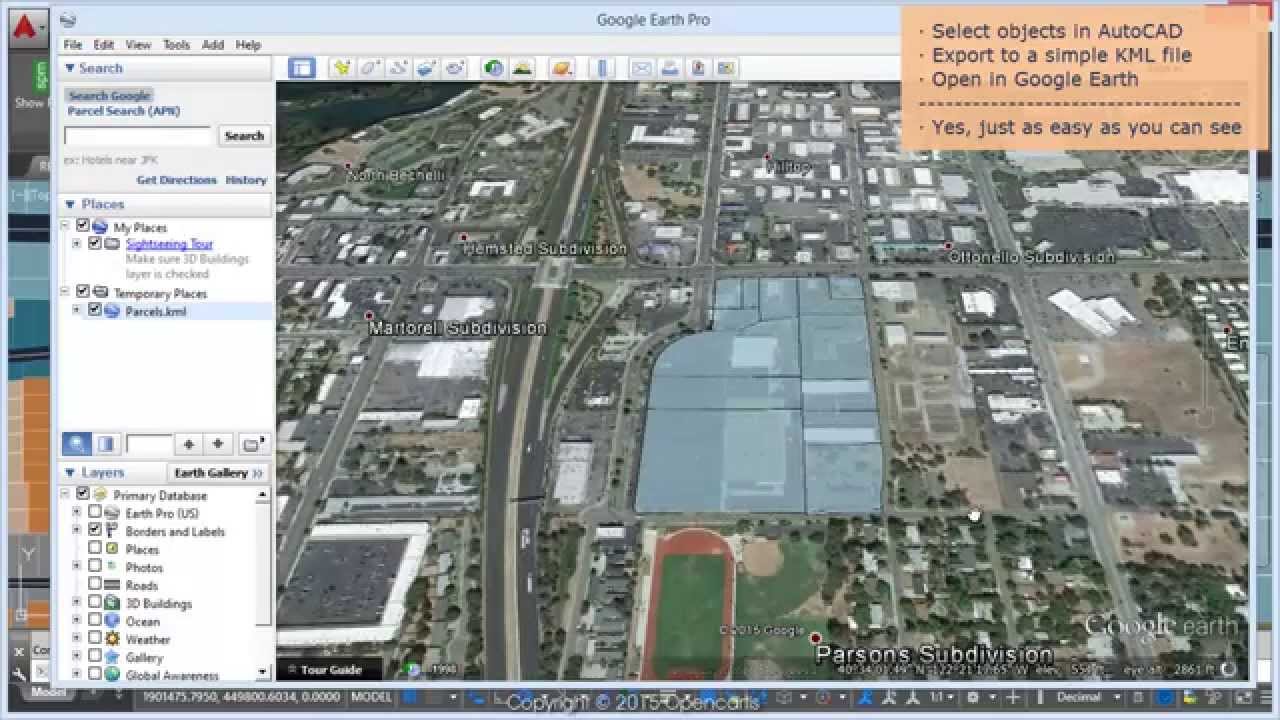Image resolution: width=1280 pixels, height=720 pixels.
Task: Toggle the sidebar visibility toolbar icon
Action: [x=301, y=68]
